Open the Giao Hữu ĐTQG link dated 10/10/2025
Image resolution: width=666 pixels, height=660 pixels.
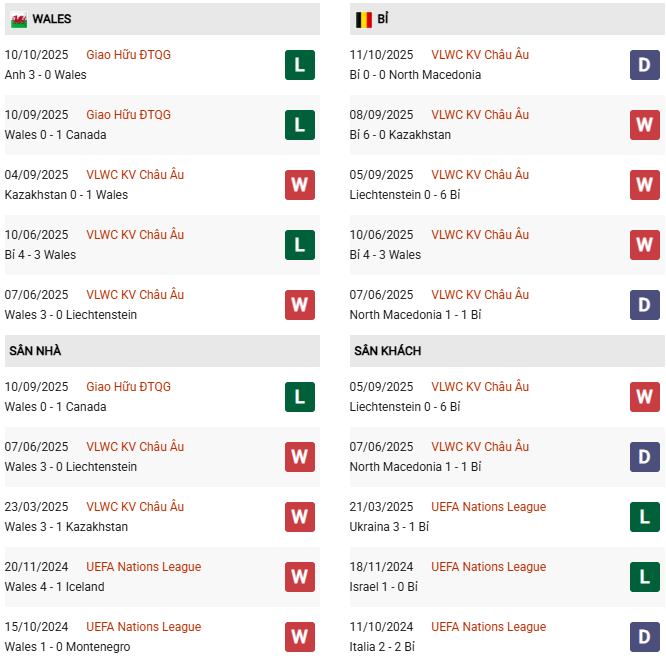click(128, 55)
